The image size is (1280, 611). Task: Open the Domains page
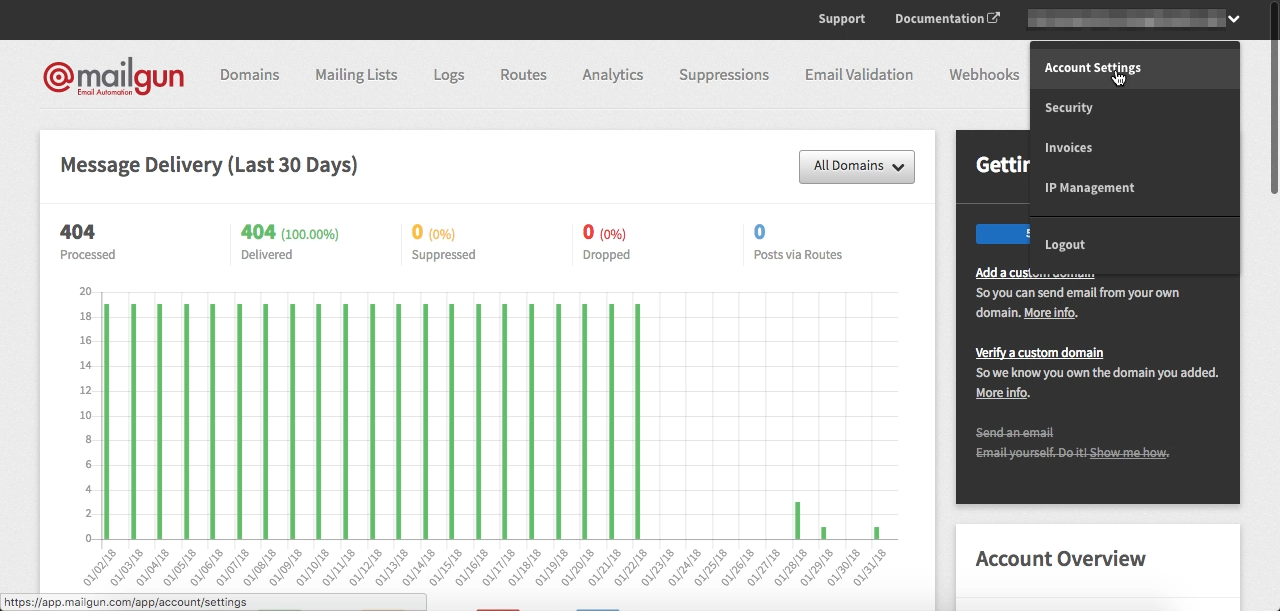click(x=249, y=74)
